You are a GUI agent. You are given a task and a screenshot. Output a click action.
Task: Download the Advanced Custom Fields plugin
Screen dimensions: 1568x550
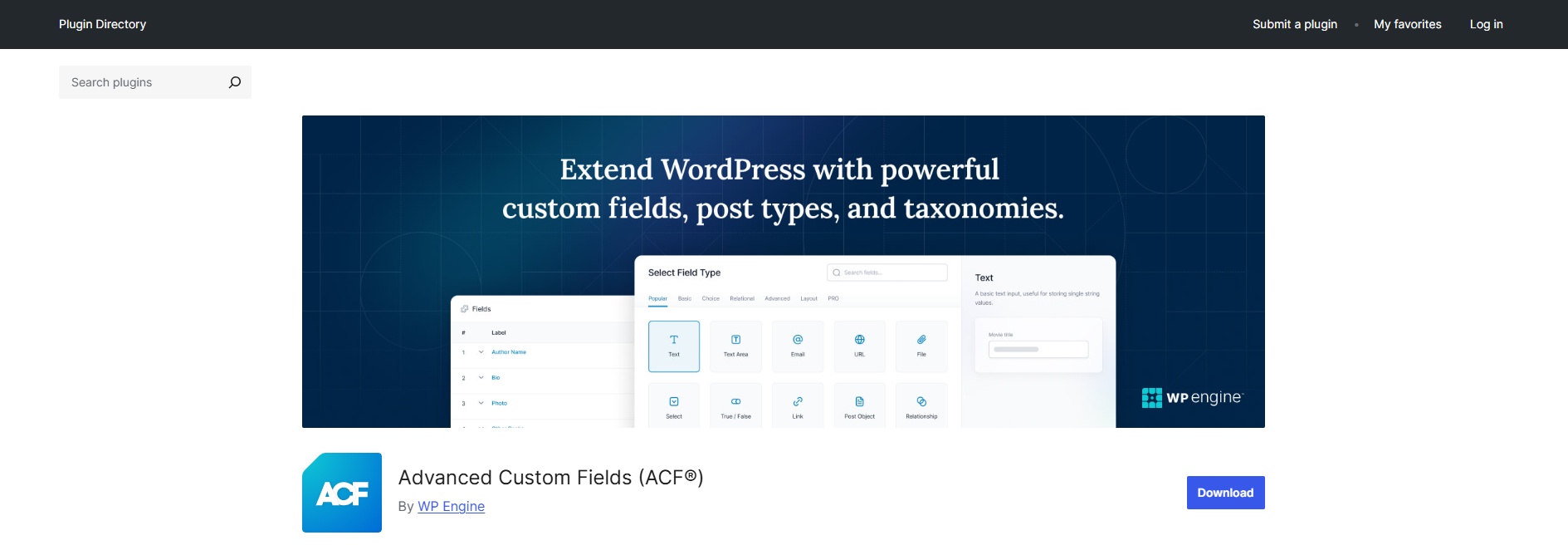[x=1225, y=493]
